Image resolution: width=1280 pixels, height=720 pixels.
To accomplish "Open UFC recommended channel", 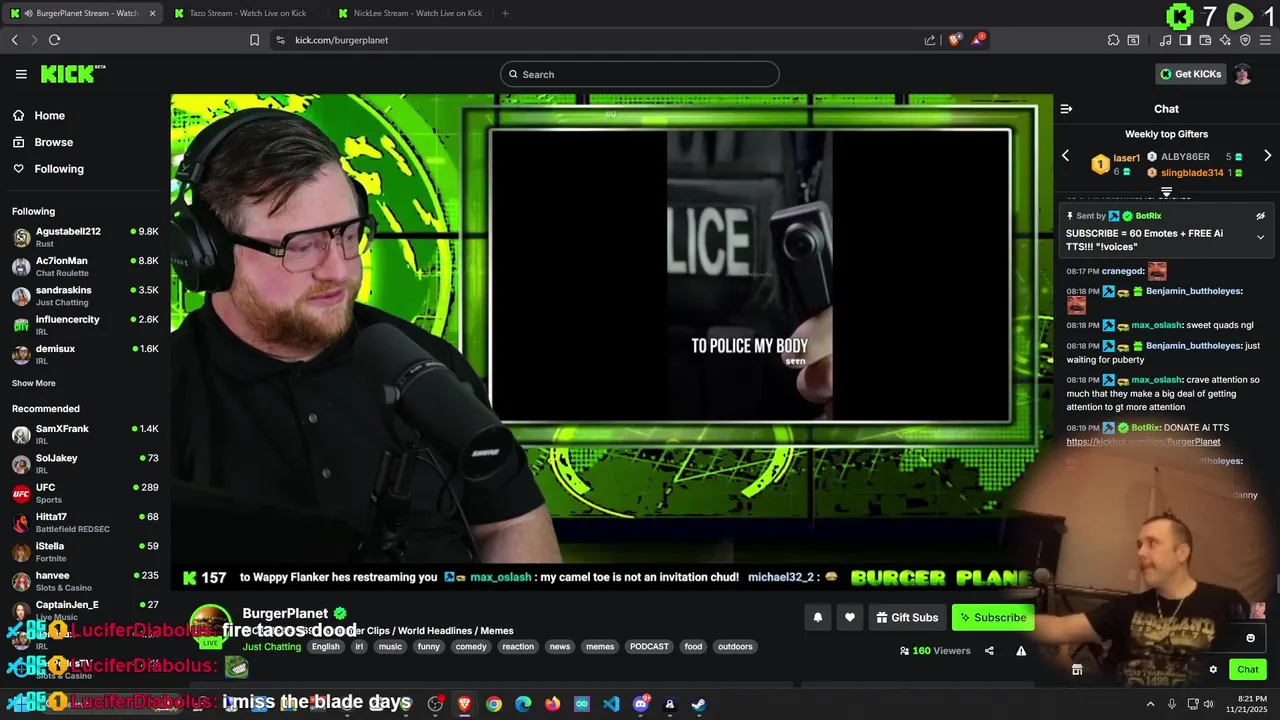I will (x=85, y=493).
